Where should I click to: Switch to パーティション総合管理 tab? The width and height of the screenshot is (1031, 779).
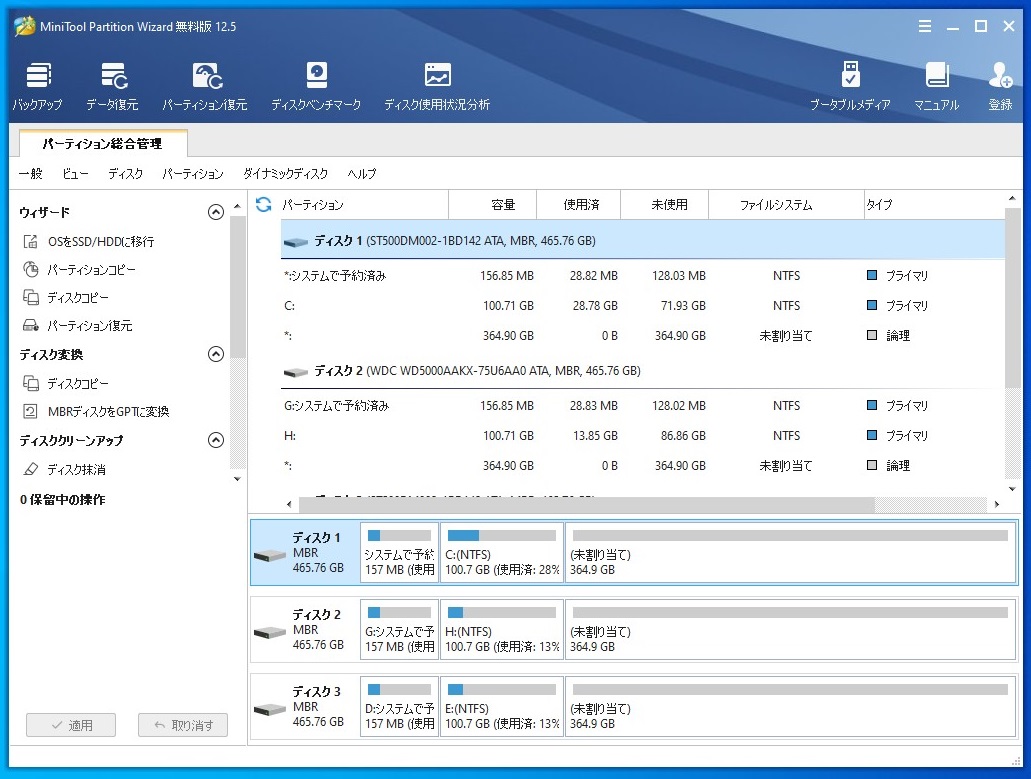pyautogui.click(x=103, y=143)
